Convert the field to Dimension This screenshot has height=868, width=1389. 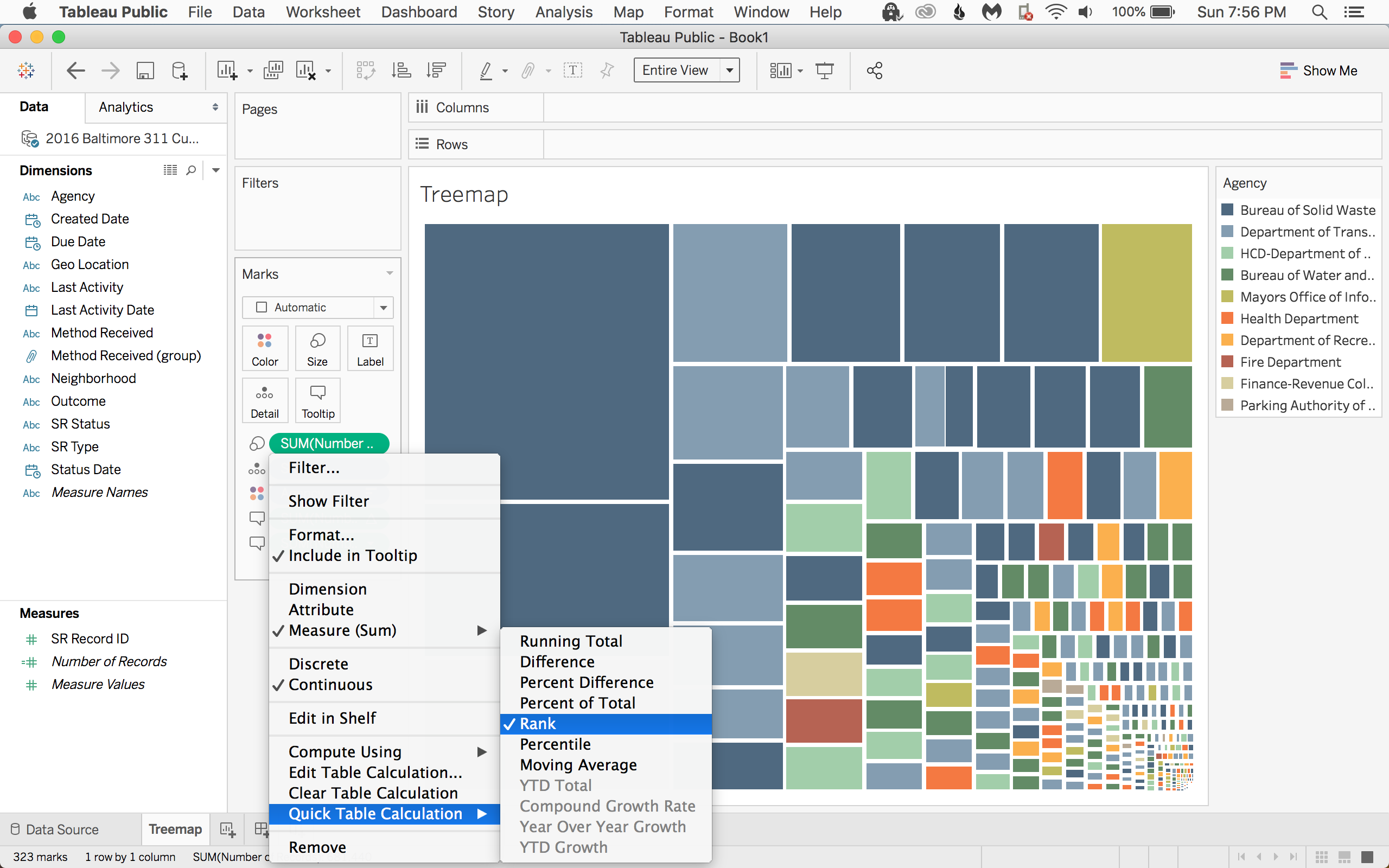tap(384, 590)
